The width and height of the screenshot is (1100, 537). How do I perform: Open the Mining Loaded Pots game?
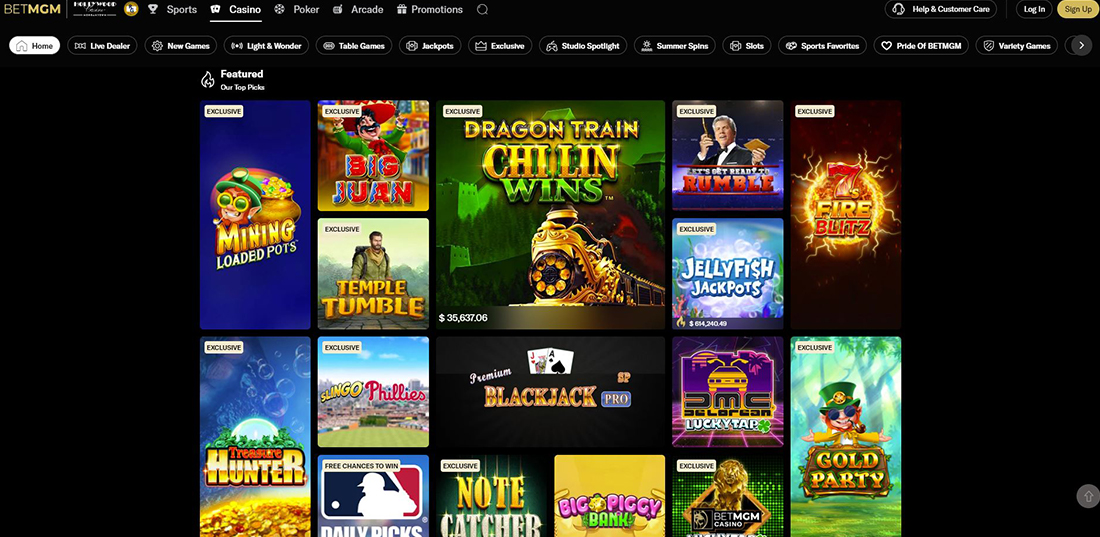click(255, 215)
